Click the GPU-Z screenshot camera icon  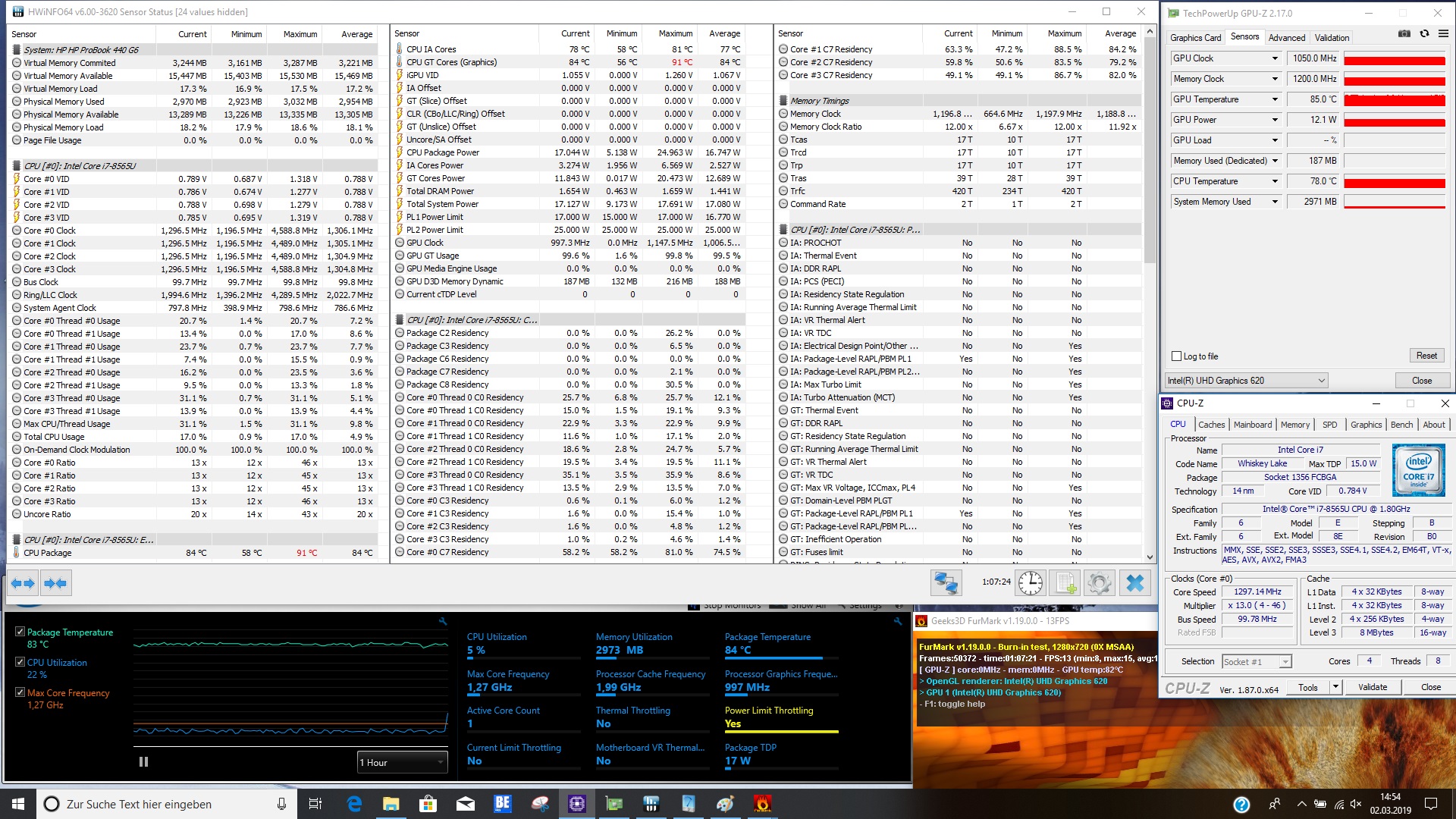click(1404, 35)
